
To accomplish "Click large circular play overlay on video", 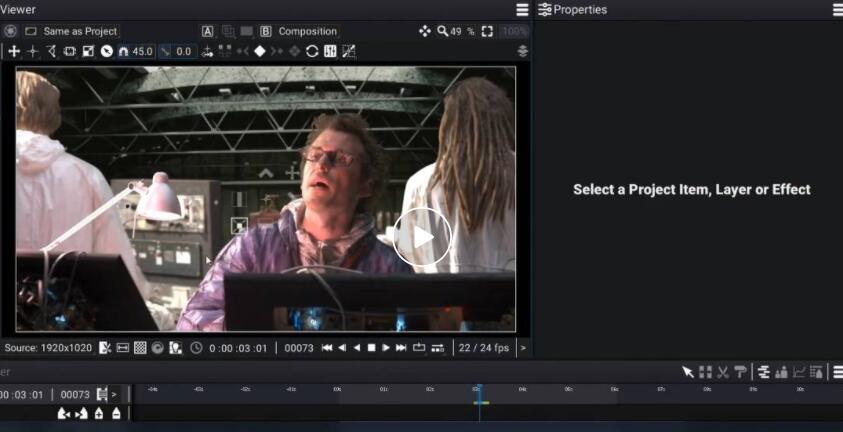I will pyautogui.click(x=423, y=237).
